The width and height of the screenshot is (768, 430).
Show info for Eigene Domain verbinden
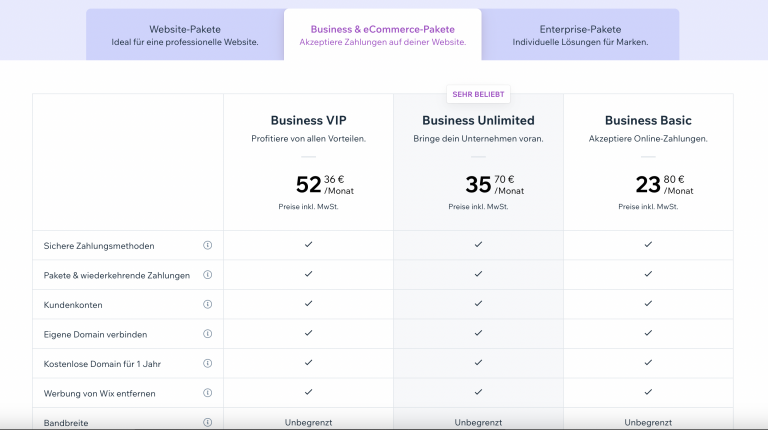click(208, 334)
